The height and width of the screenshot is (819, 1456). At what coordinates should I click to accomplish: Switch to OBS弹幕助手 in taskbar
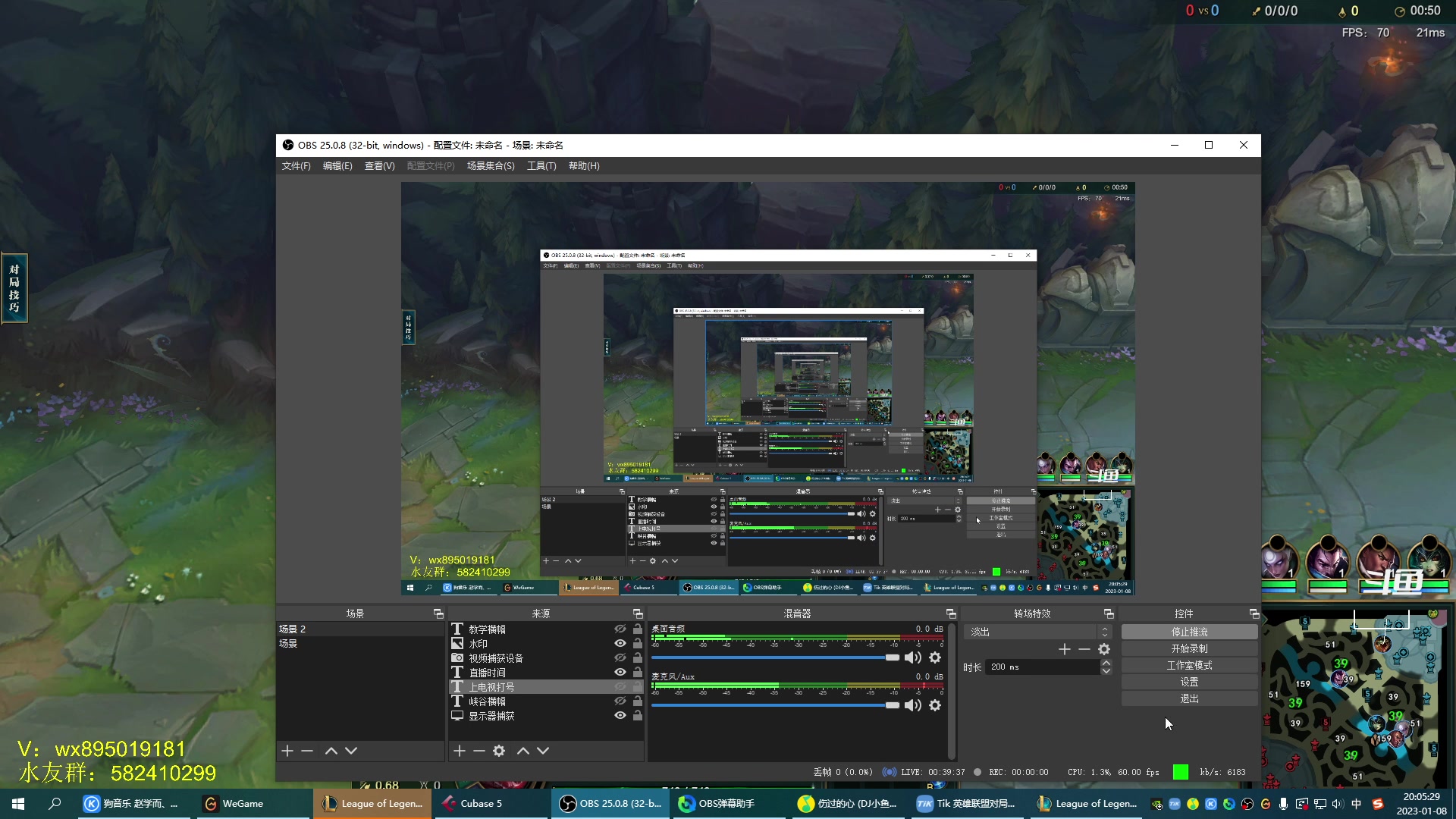coord(730,804)
